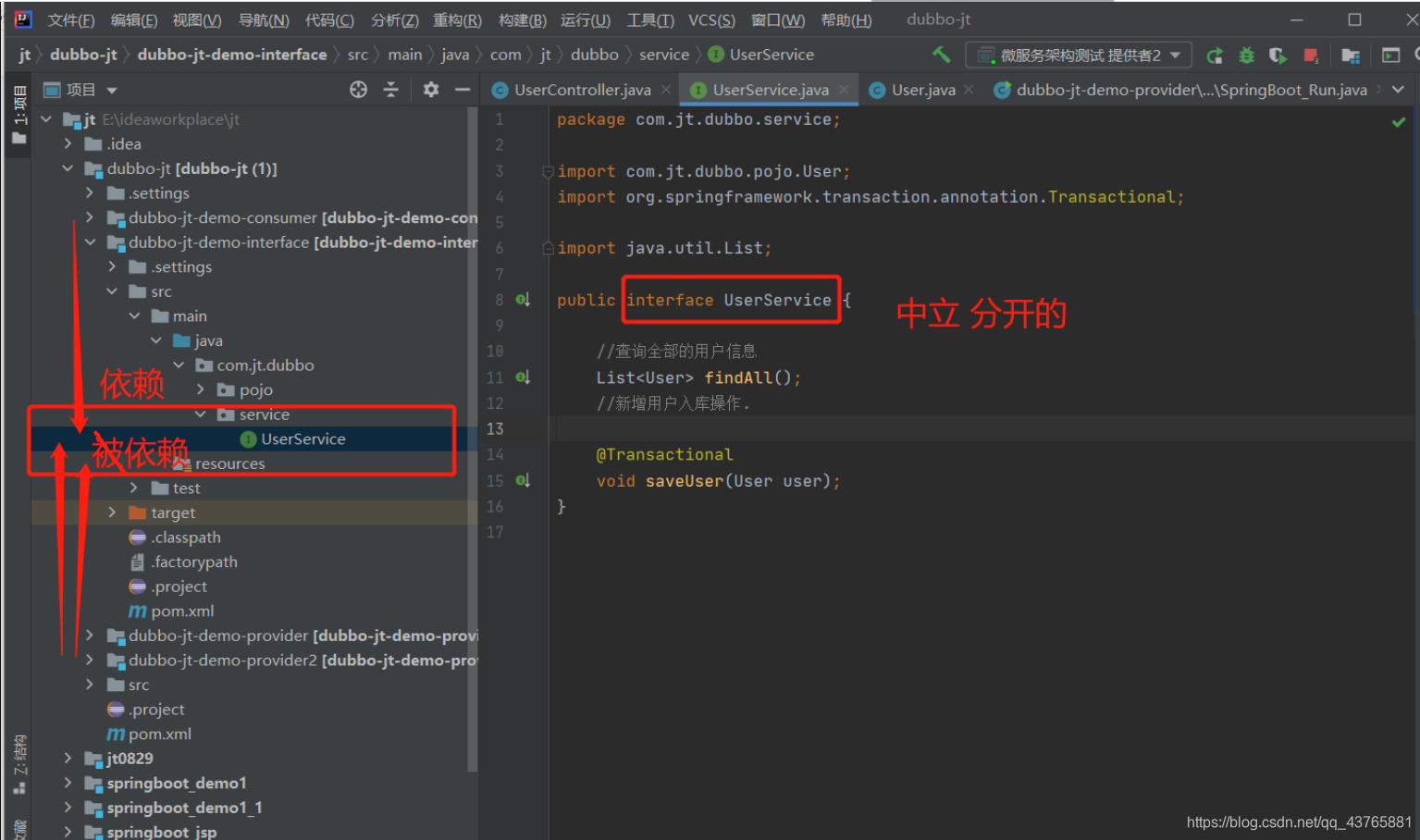1420x840 pixels.
Task: Select pom.xml under dubbo-jt-demo-interface
Action: point(181,611)
